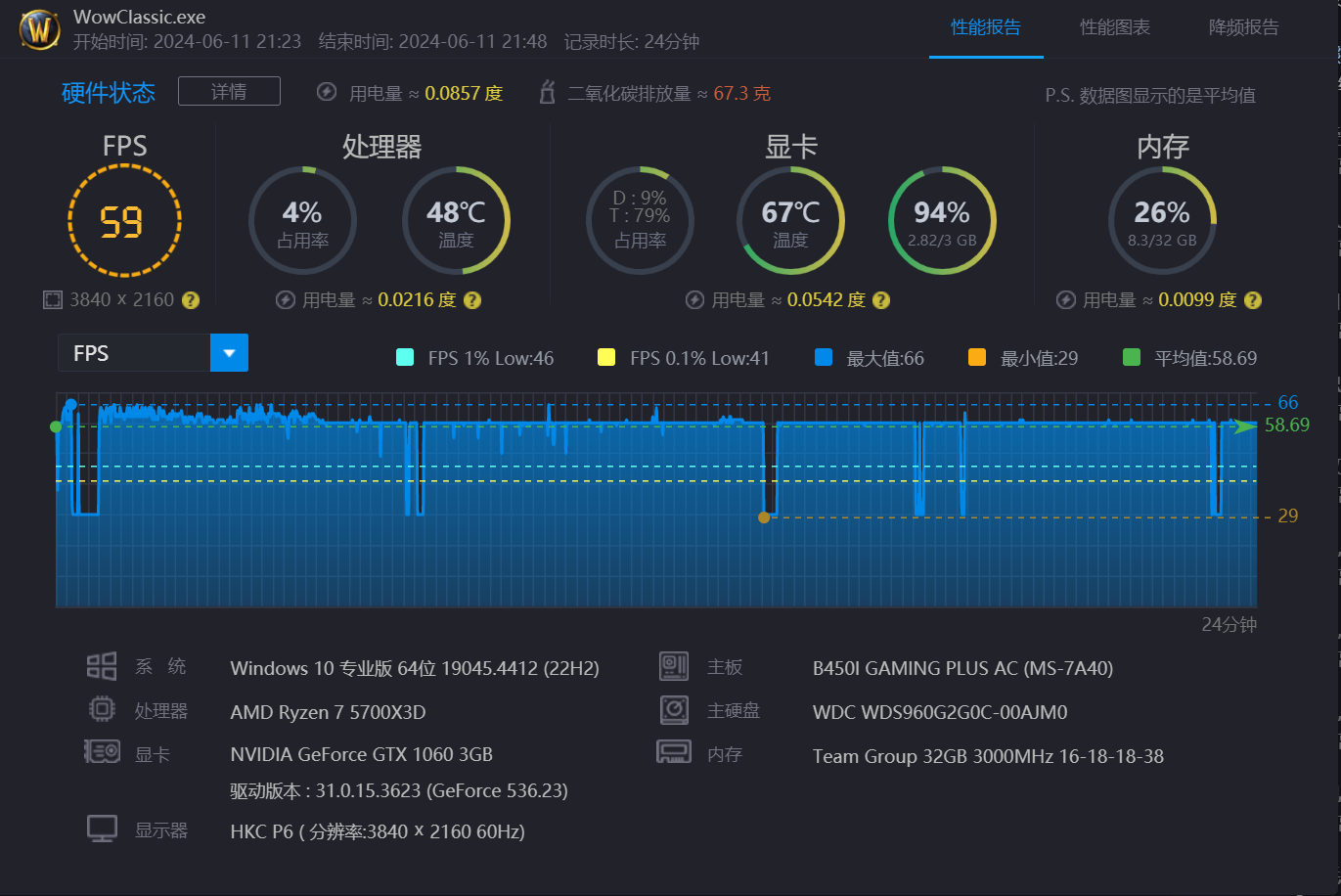Toggle the minimum value legend series

pos(976,358)
